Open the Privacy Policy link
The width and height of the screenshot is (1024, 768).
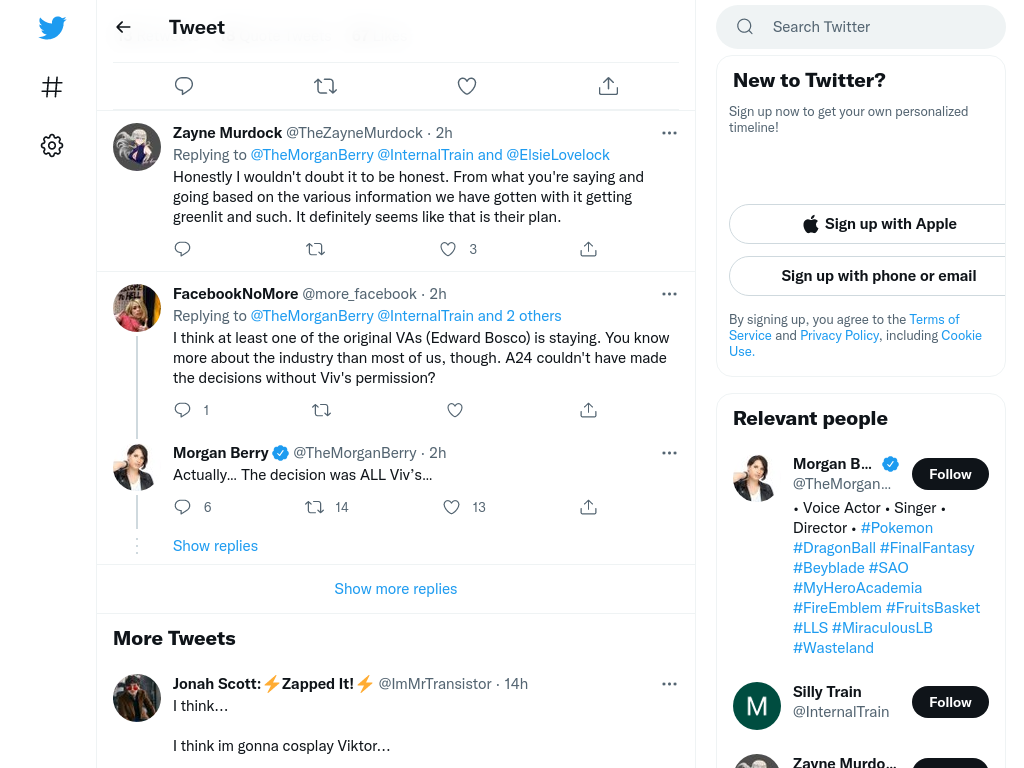[840, 336]
